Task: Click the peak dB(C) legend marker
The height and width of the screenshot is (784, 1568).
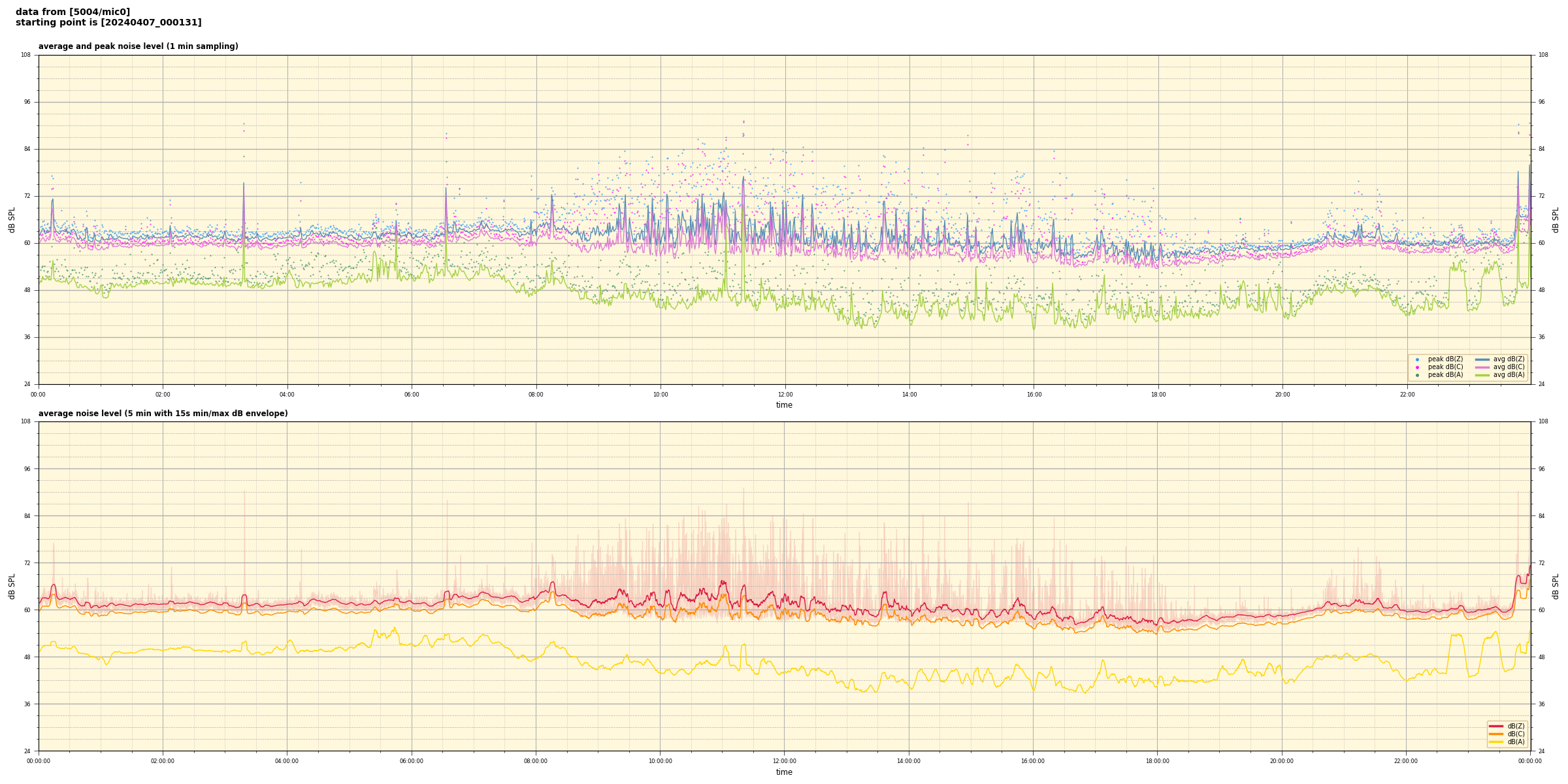Action: (x=1417, y=367)
